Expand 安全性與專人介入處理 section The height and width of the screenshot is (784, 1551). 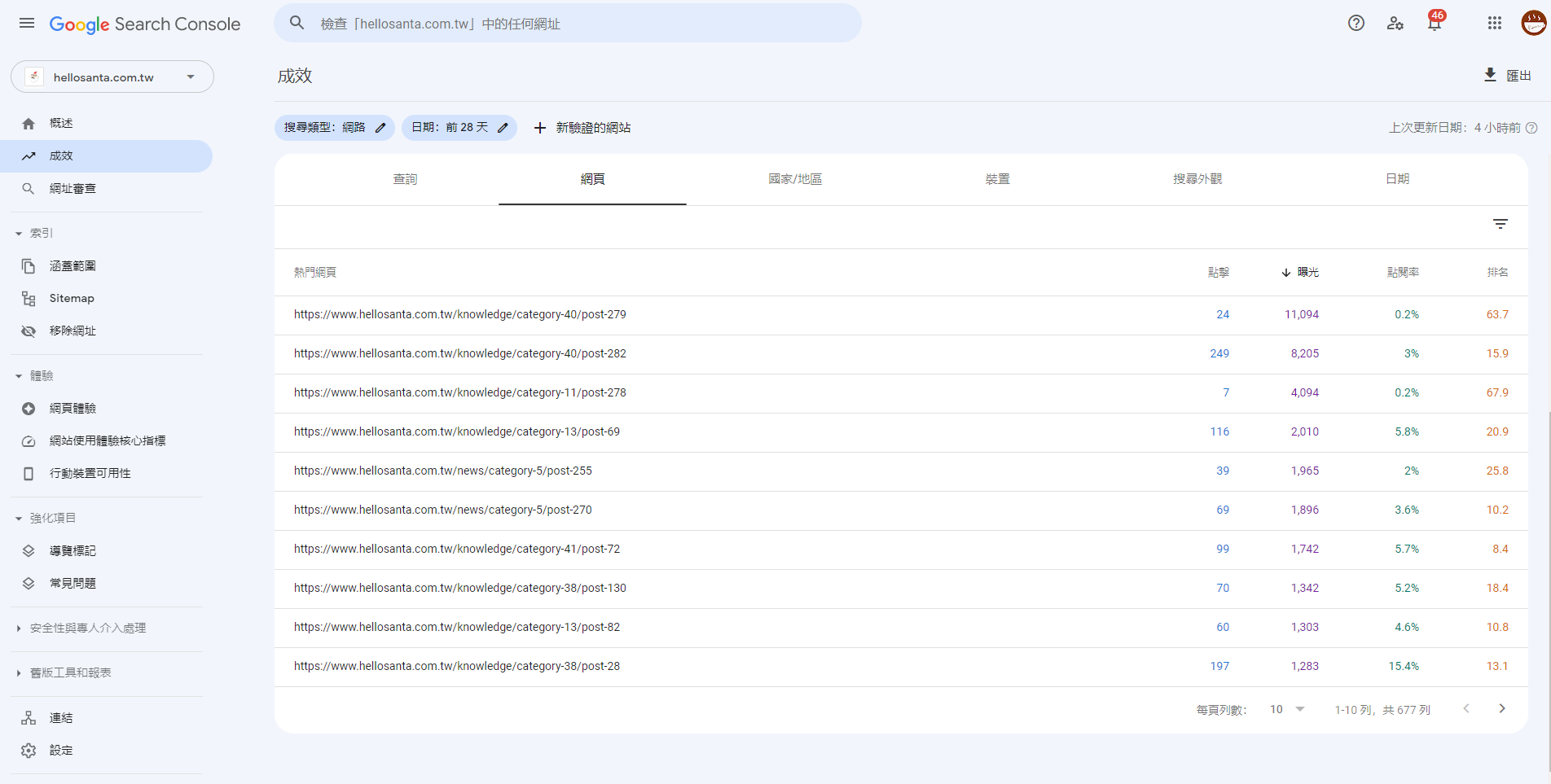pyautogui.click(x=19, y=629)
